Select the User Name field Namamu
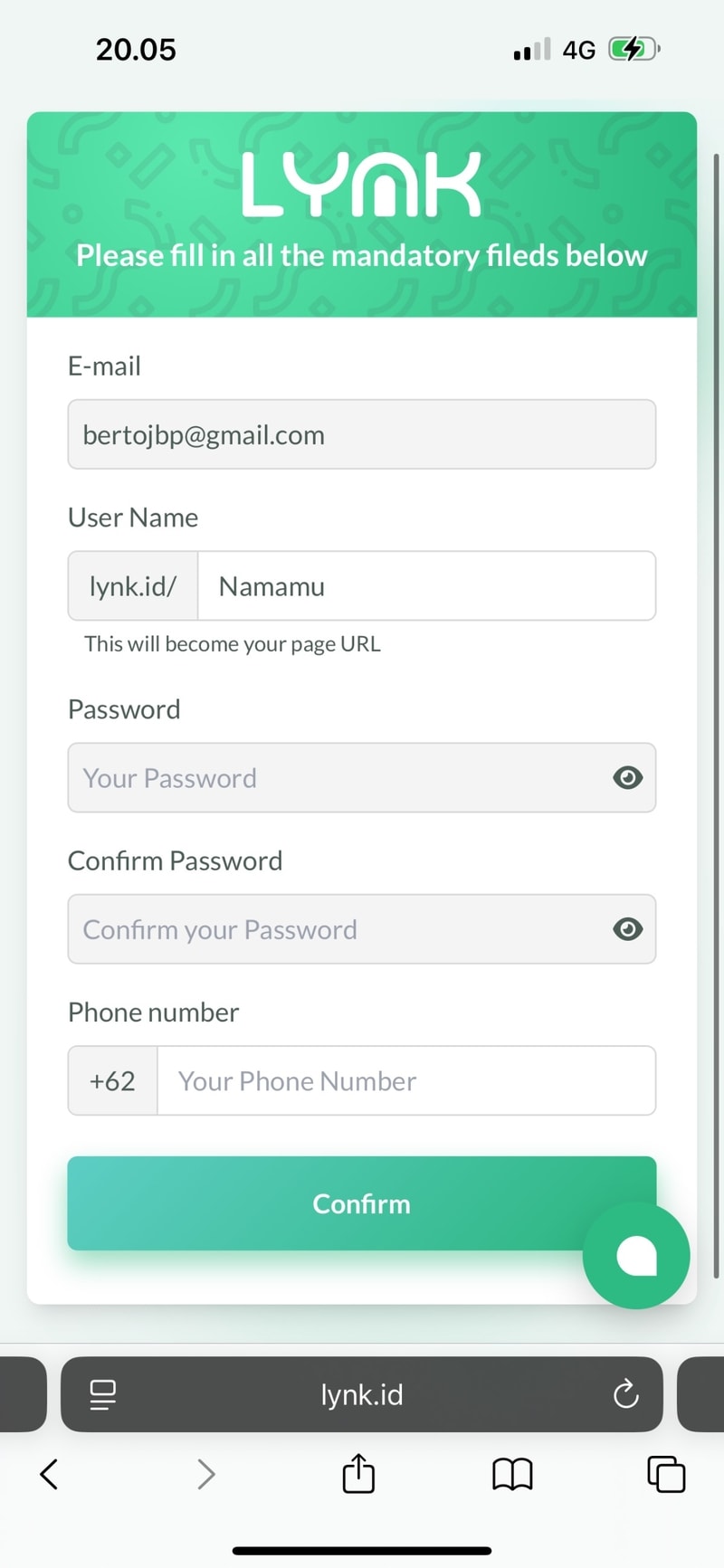The width and height of the screenshot is (724, 1568). [426, 586]
